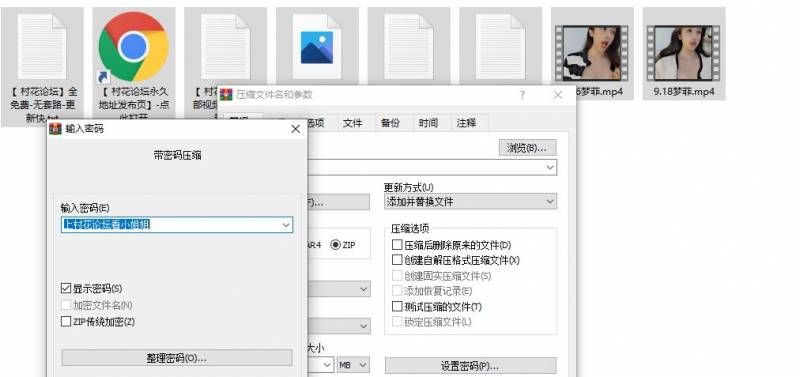
Task: Check 压缩后删除原来的文件 option
Action: pos(397,245)
